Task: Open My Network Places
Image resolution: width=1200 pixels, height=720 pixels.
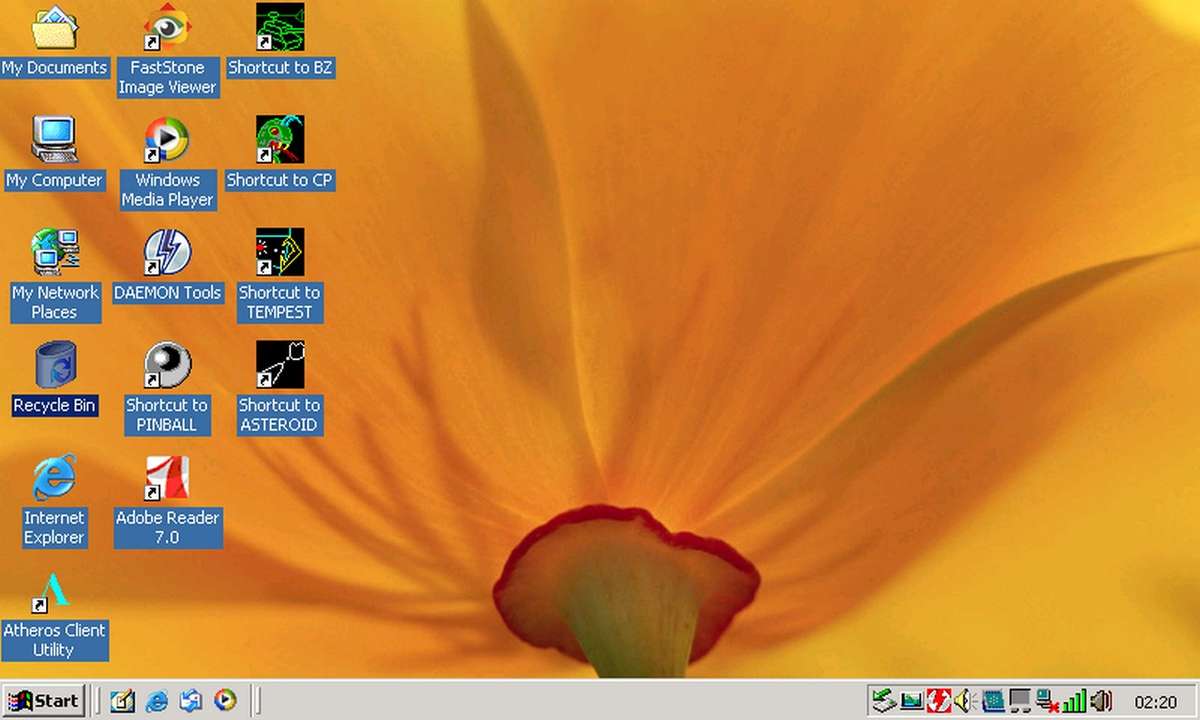Action: (55, 253)
